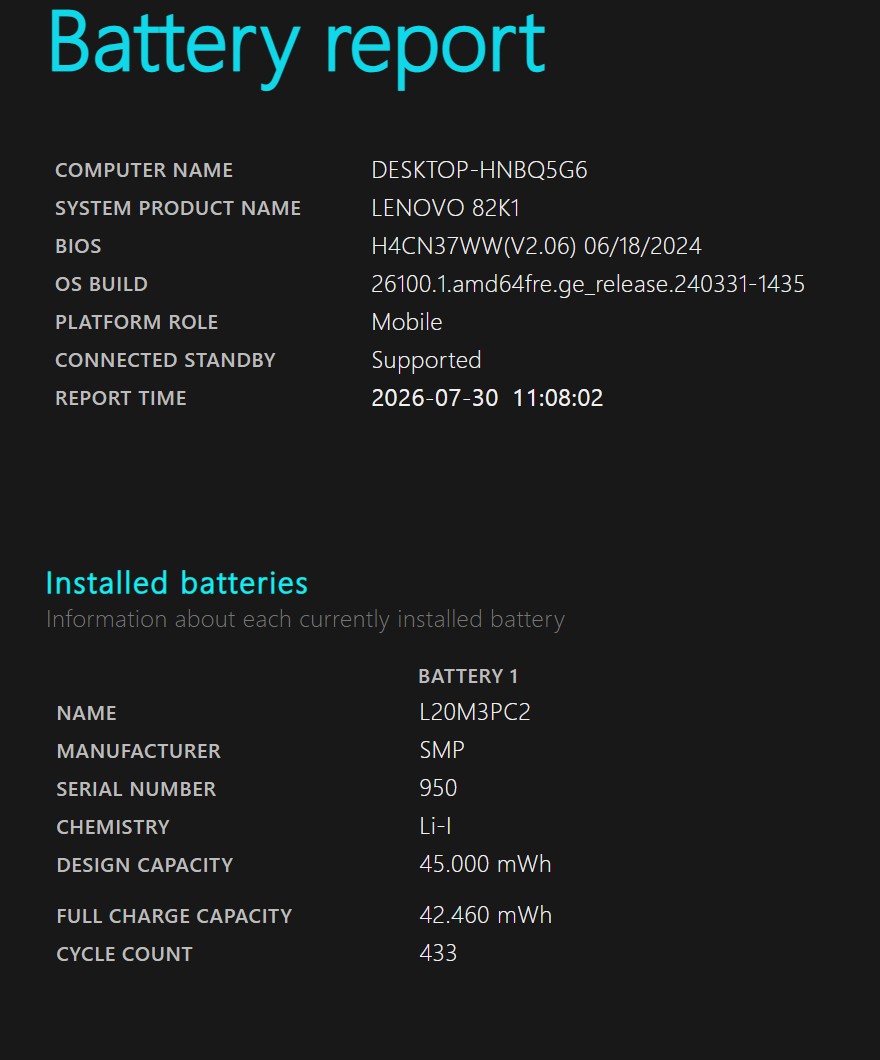Click the OS build number text
This screenshot has height=1060, width=880.
tap(588, 284)
